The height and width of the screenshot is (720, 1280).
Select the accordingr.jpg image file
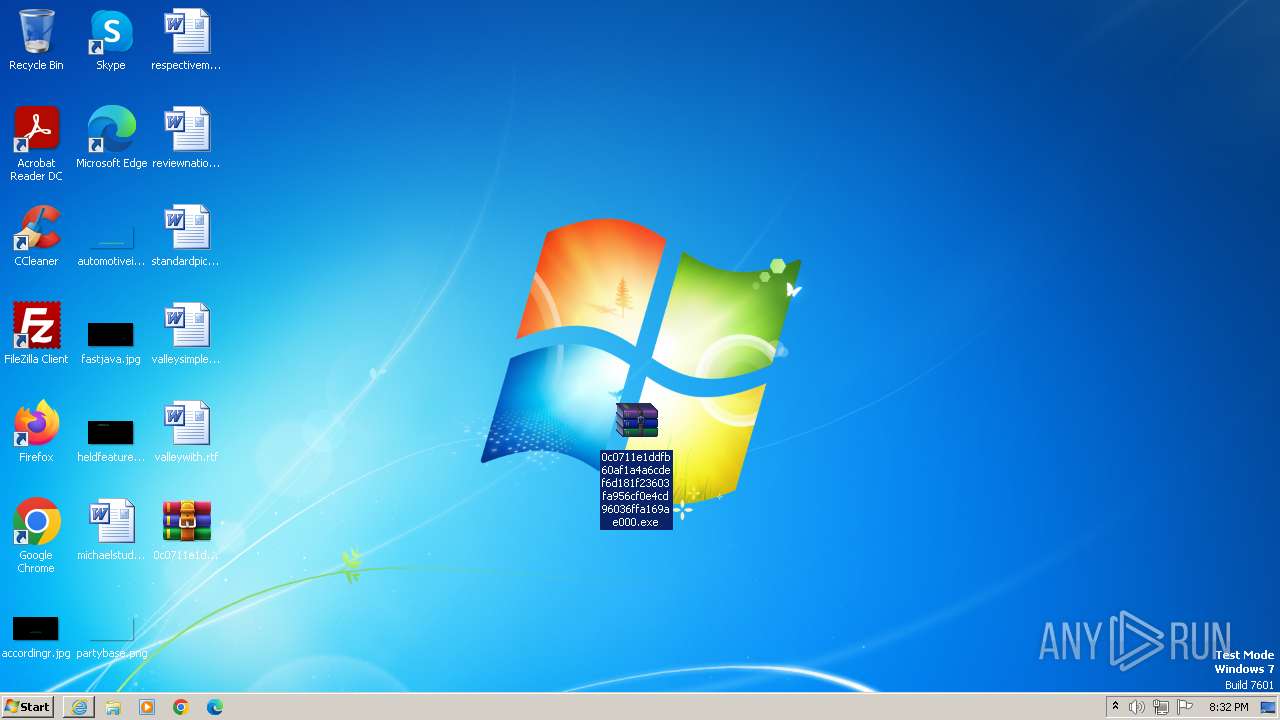pyautogui.click(x=36, y=636)
